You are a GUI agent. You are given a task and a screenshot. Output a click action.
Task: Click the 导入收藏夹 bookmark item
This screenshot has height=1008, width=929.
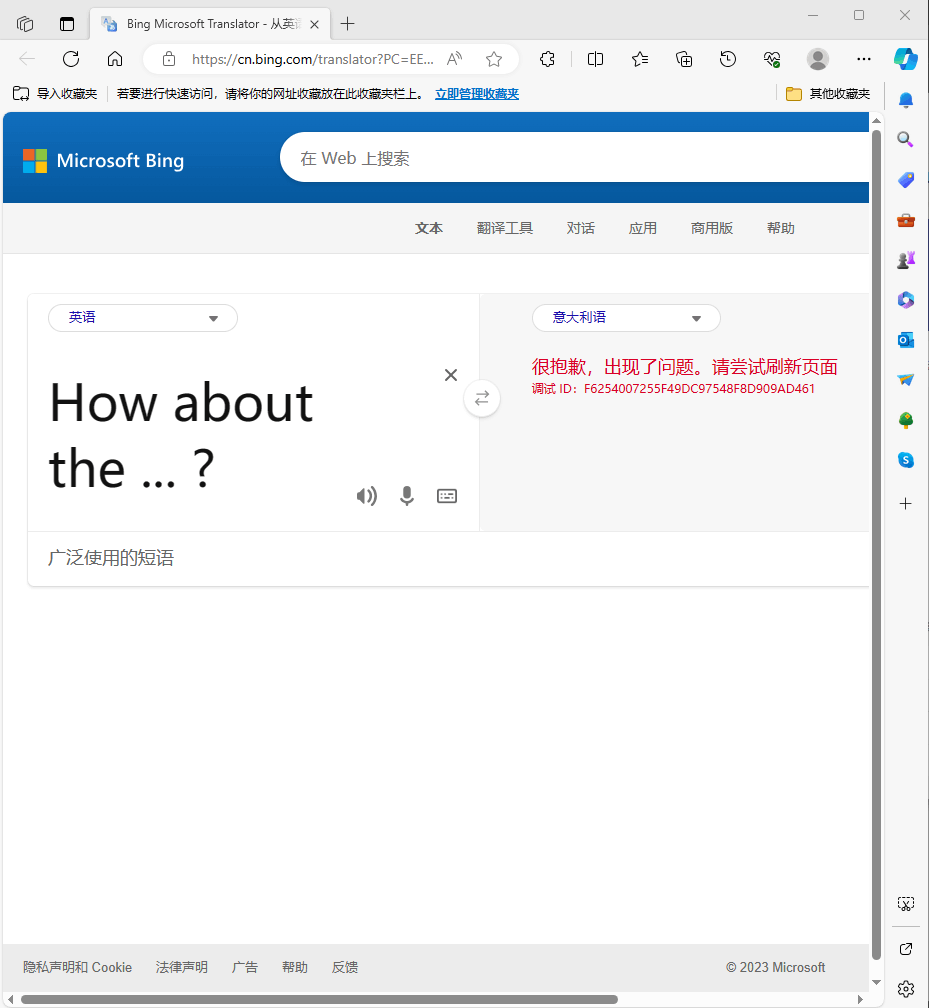click(55, 94)
